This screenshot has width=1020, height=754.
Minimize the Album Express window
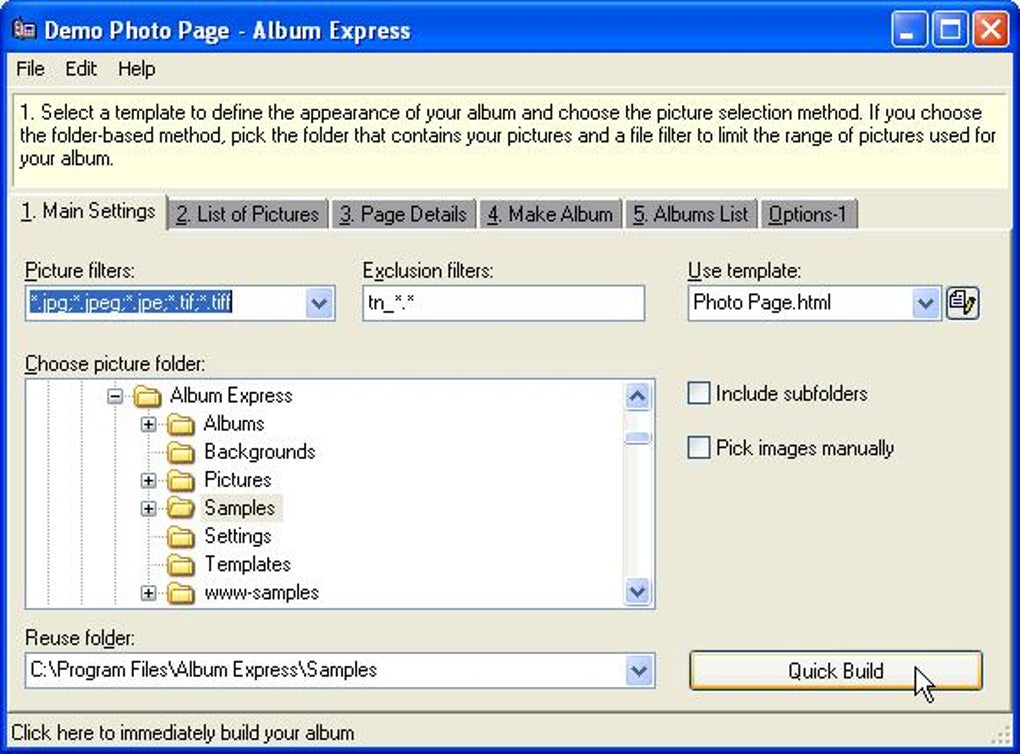908,29
